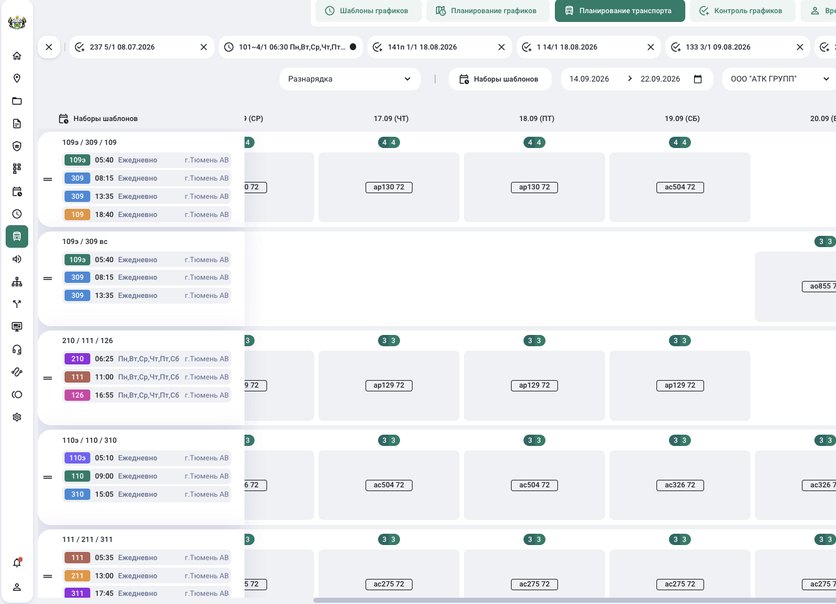
Task: Click the pink 126 route at 16:55
Action: tap(77, 395)
